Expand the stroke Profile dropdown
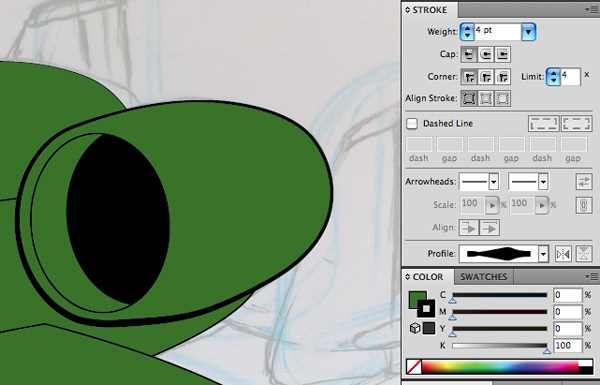Image resolution: width=600 pixels, height=385 pixels. click(x=543, y=254)
